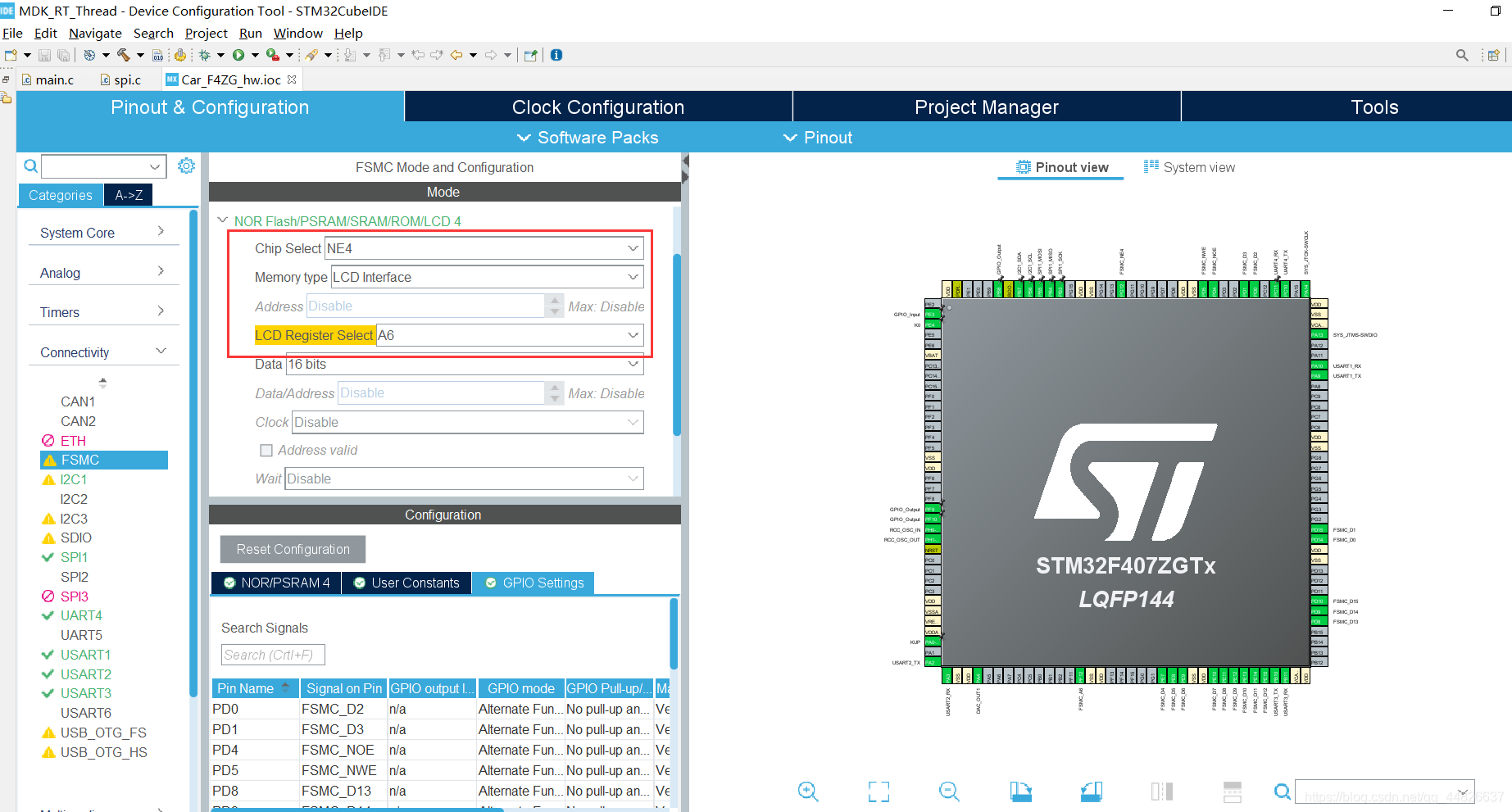
Task: Collapse NOR Flash/PSRAM/SRAM/ROM/LCD 4 section
Action: (222, 220)
